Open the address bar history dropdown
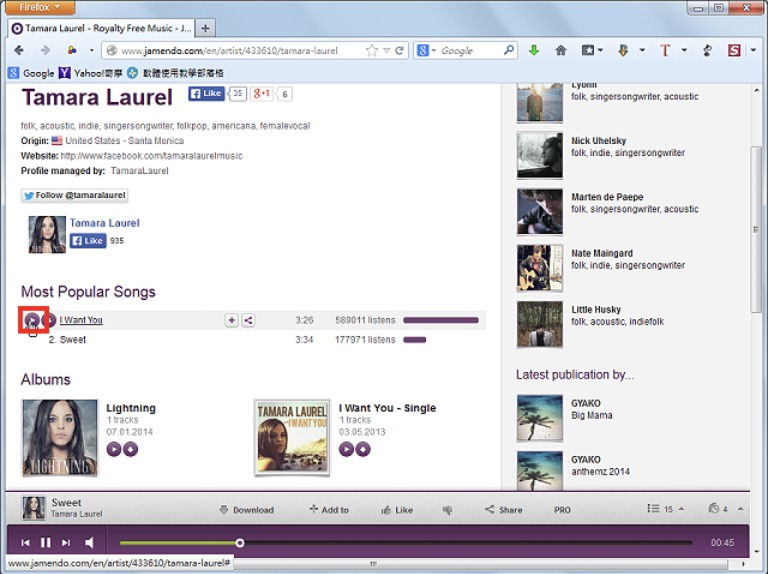Screen dimensions: 770x574 point(386,50)
